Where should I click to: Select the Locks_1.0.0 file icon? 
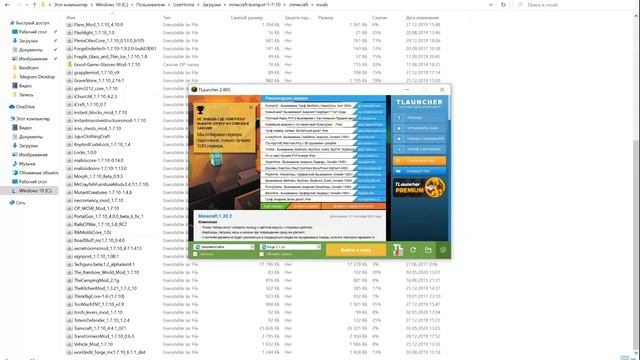click(x=69, y=152)
